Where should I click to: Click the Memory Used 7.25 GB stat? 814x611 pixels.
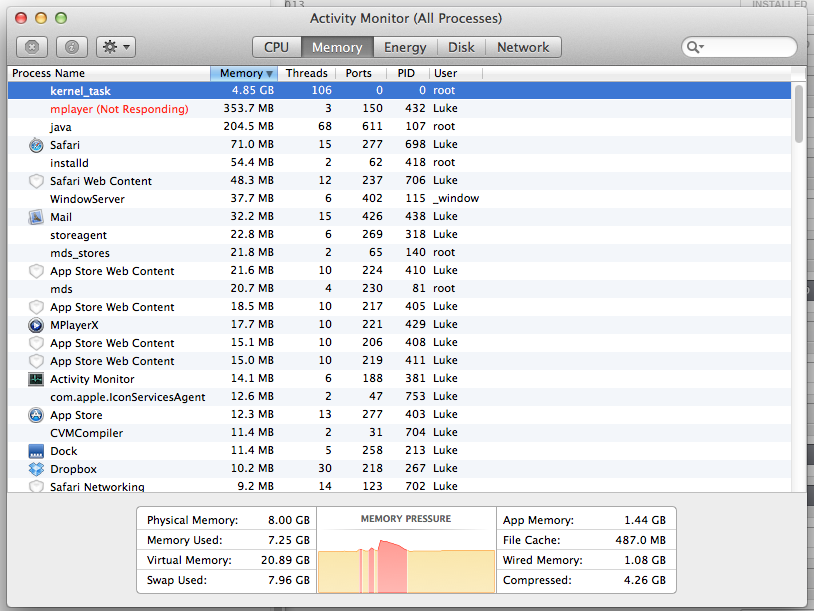(x=228, y=540)
